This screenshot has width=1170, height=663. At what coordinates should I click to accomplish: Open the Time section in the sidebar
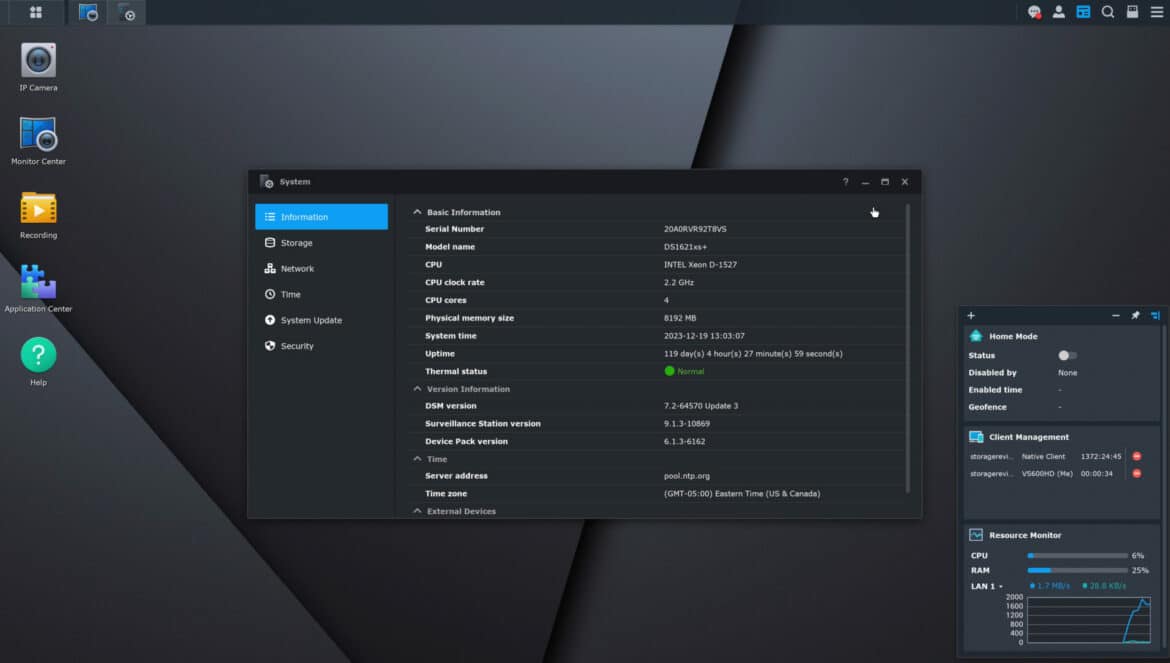(322, 295)
